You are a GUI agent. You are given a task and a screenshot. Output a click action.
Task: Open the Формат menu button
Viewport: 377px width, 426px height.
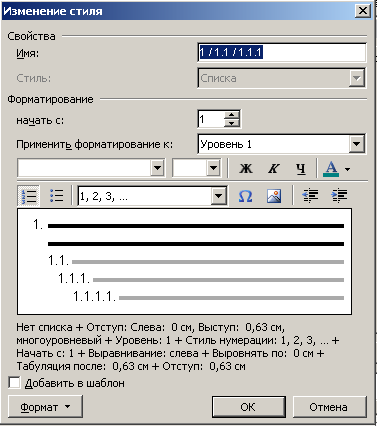pyautogui.click(x=45, y=407)
